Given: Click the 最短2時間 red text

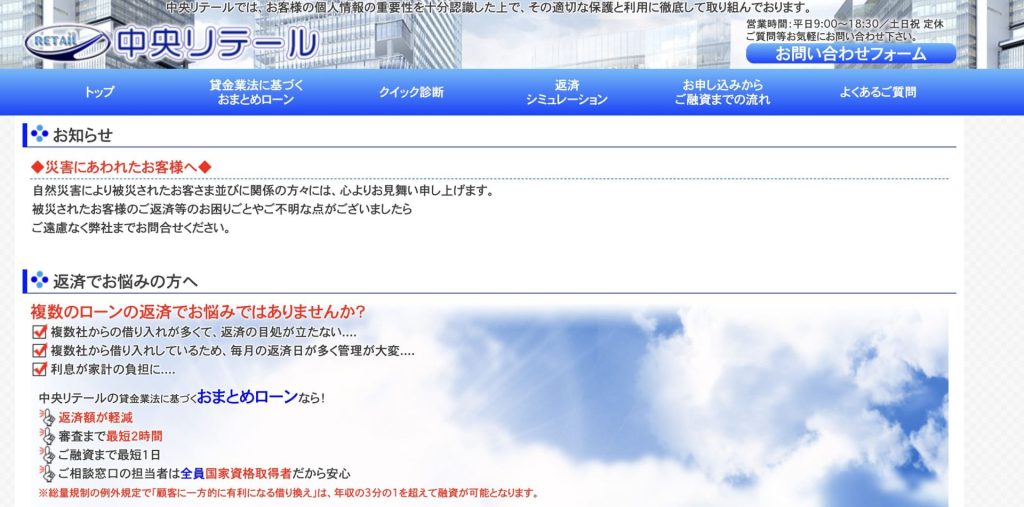Looking at the screenshot, I should coord(134,436).
